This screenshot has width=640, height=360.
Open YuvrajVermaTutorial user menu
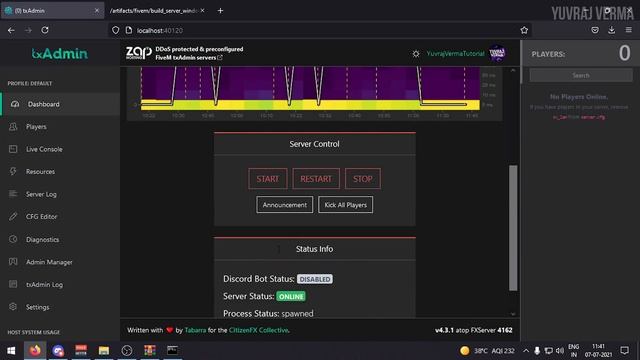pos(455,53)
